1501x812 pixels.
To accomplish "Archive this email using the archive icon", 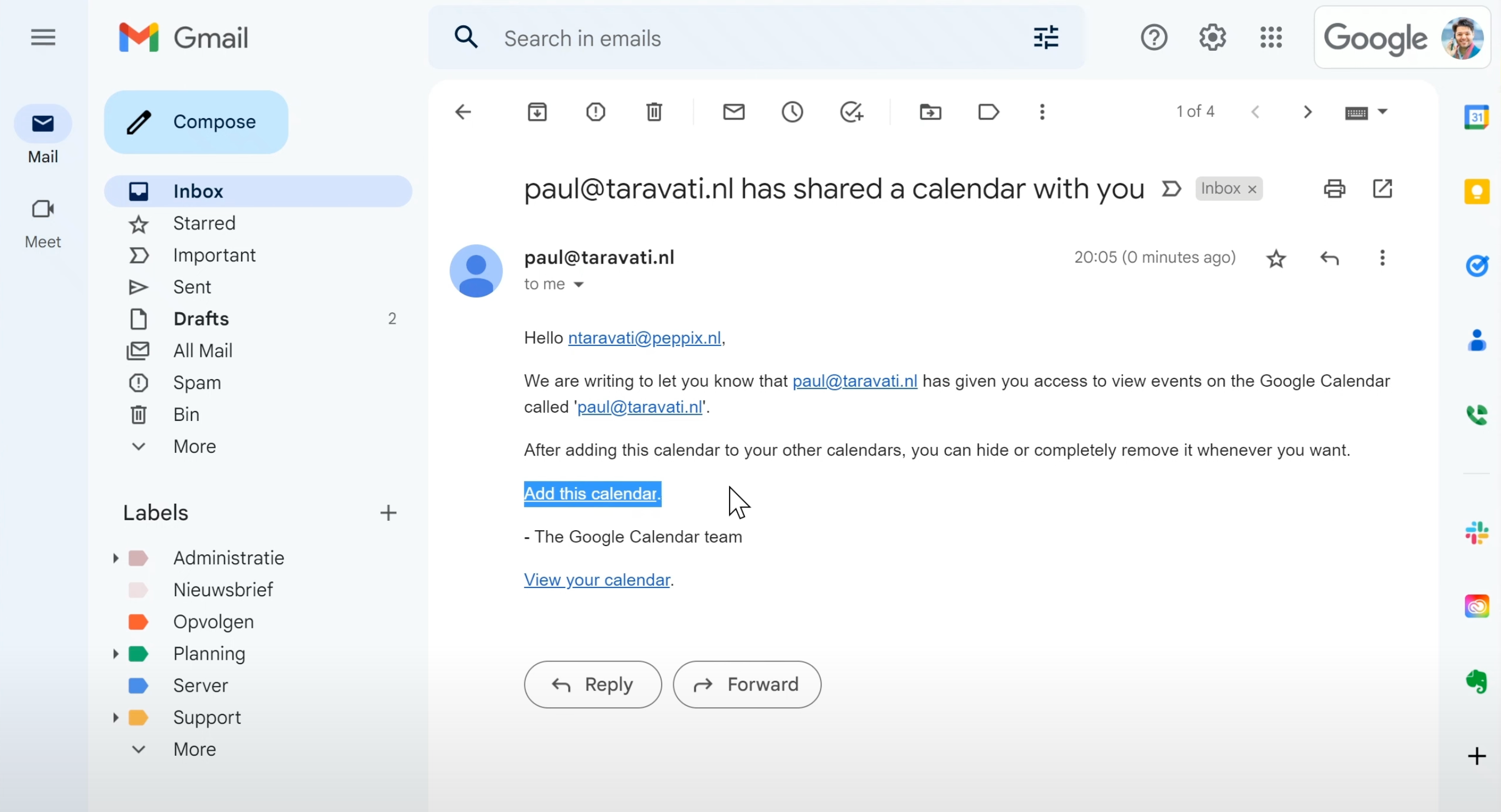I will tap(536, 111).
